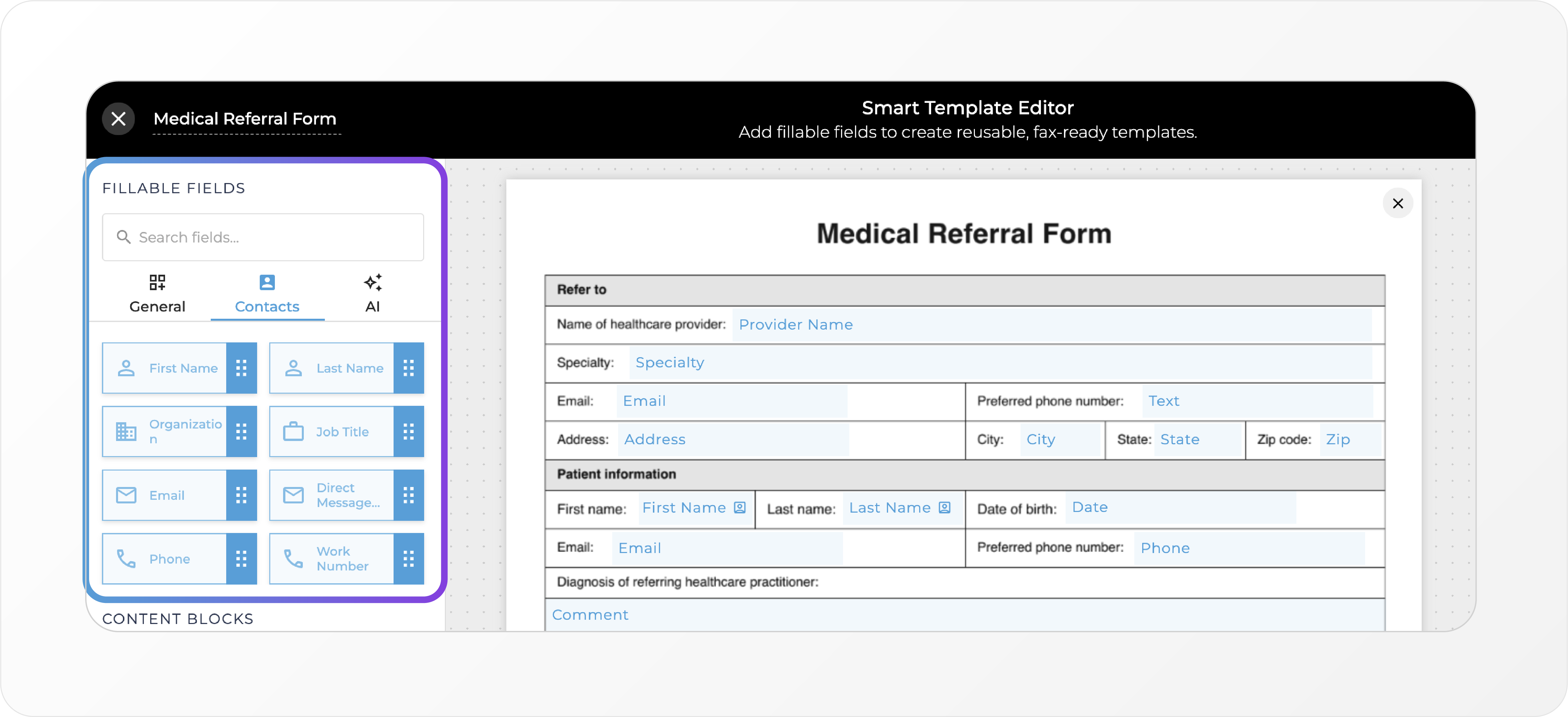Image resolution: width=1568 pixels, height=717 pixels.
Task: Click the drag handle on First Name field
Action: coord(241,368)
